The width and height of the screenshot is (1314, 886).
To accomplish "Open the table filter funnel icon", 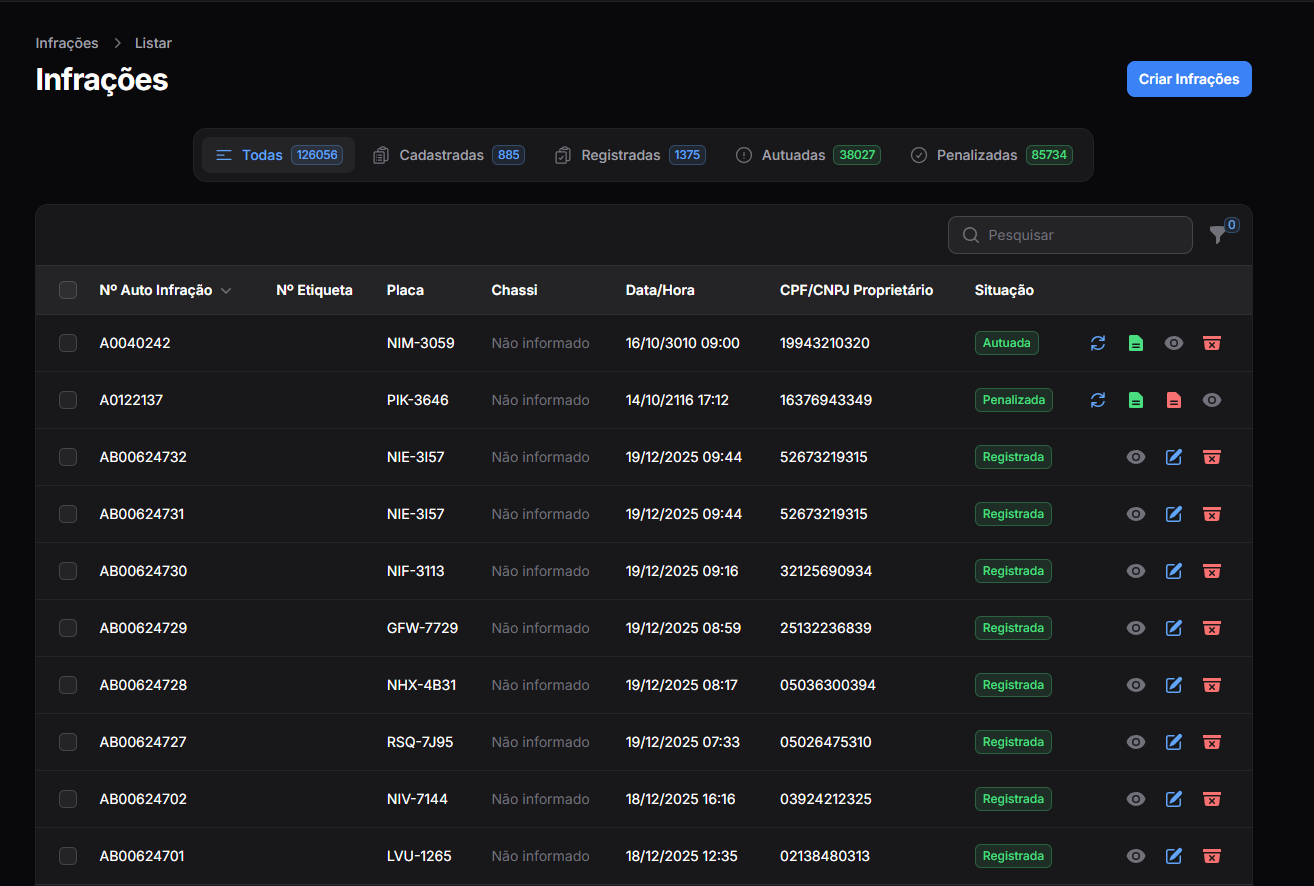I will tap(1217, 235).
